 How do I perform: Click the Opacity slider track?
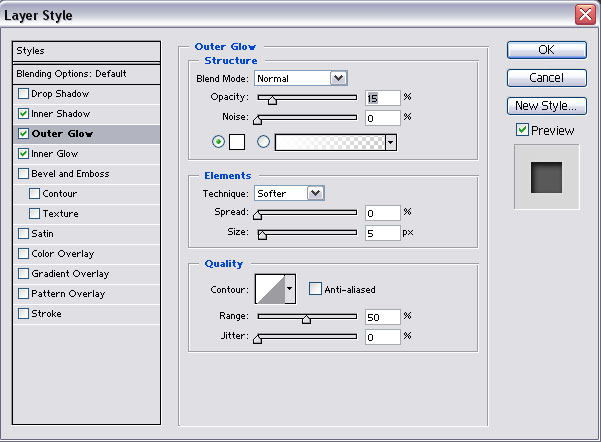click(x=307, y=98)
